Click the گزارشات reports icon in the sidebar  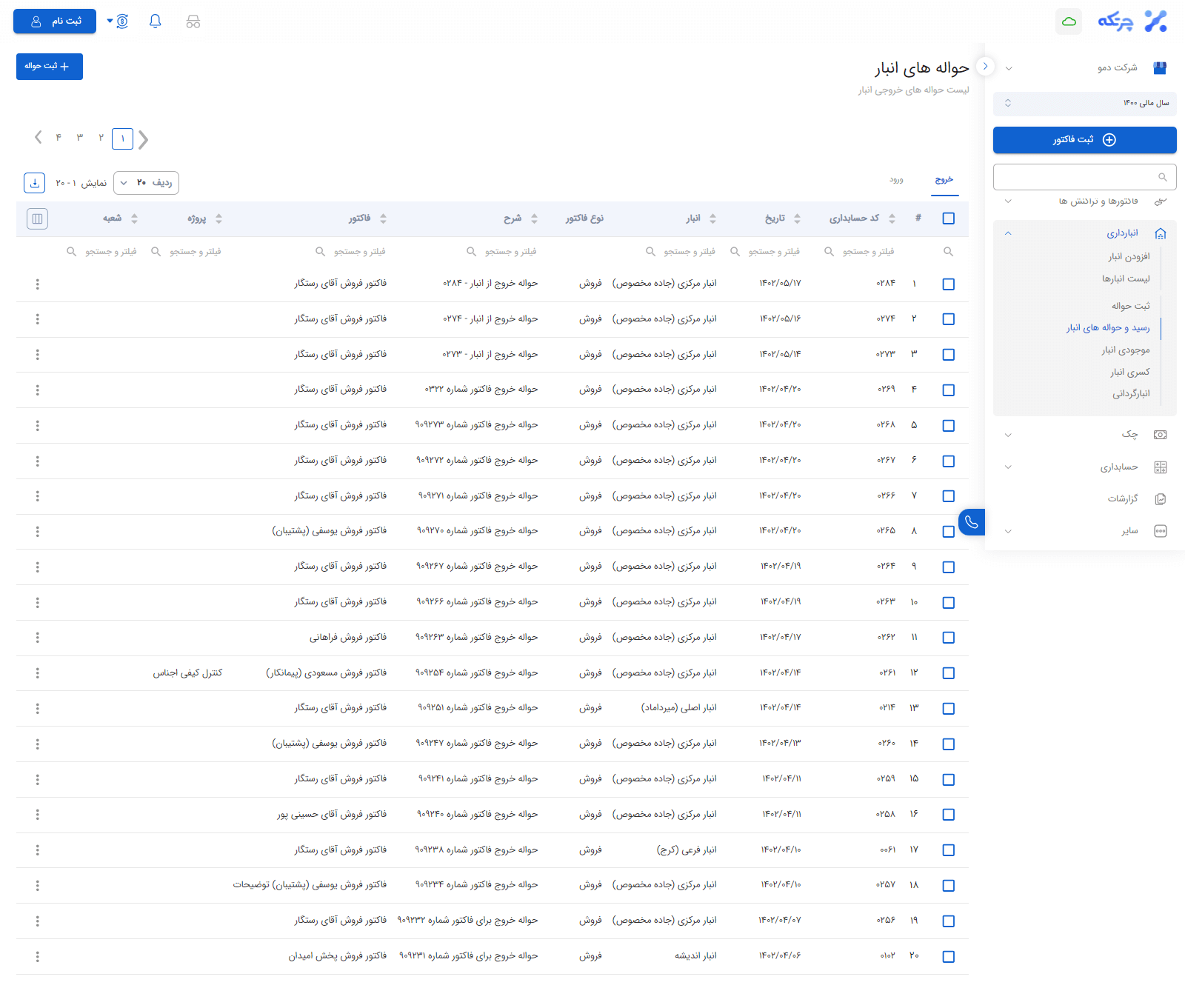(1161, 498)
